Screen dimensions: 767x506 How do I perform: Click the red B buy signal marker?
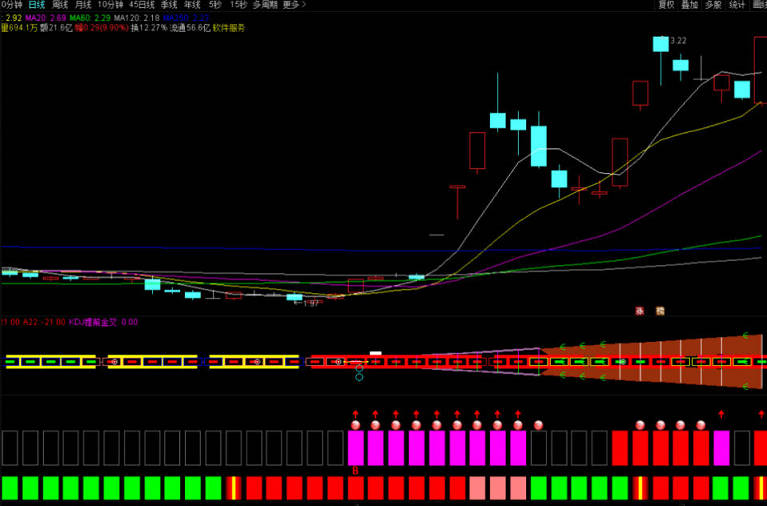[x=356, y=471]
